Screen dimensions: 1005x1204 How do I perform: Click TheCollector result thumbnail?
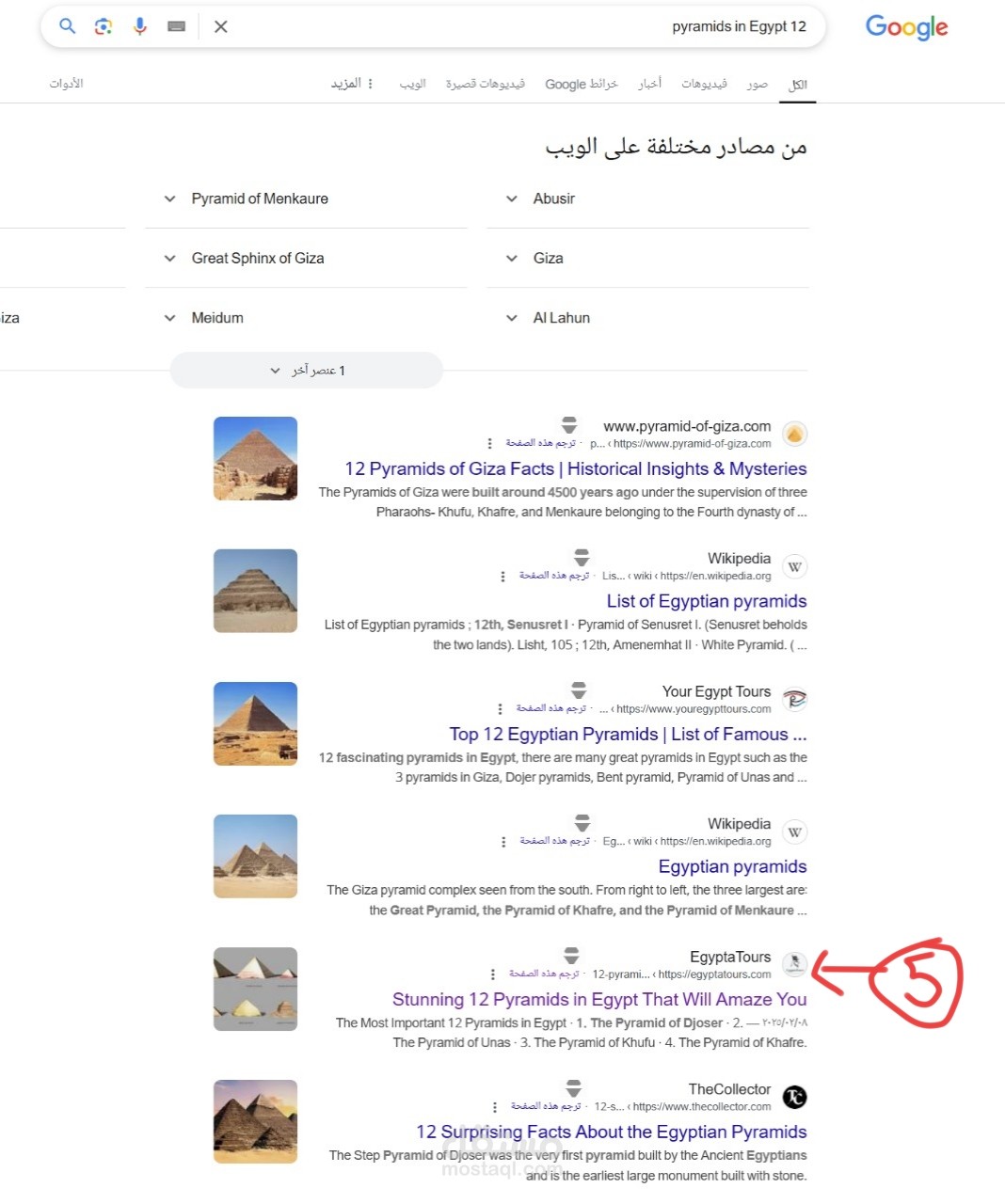tap(255, 1121)
